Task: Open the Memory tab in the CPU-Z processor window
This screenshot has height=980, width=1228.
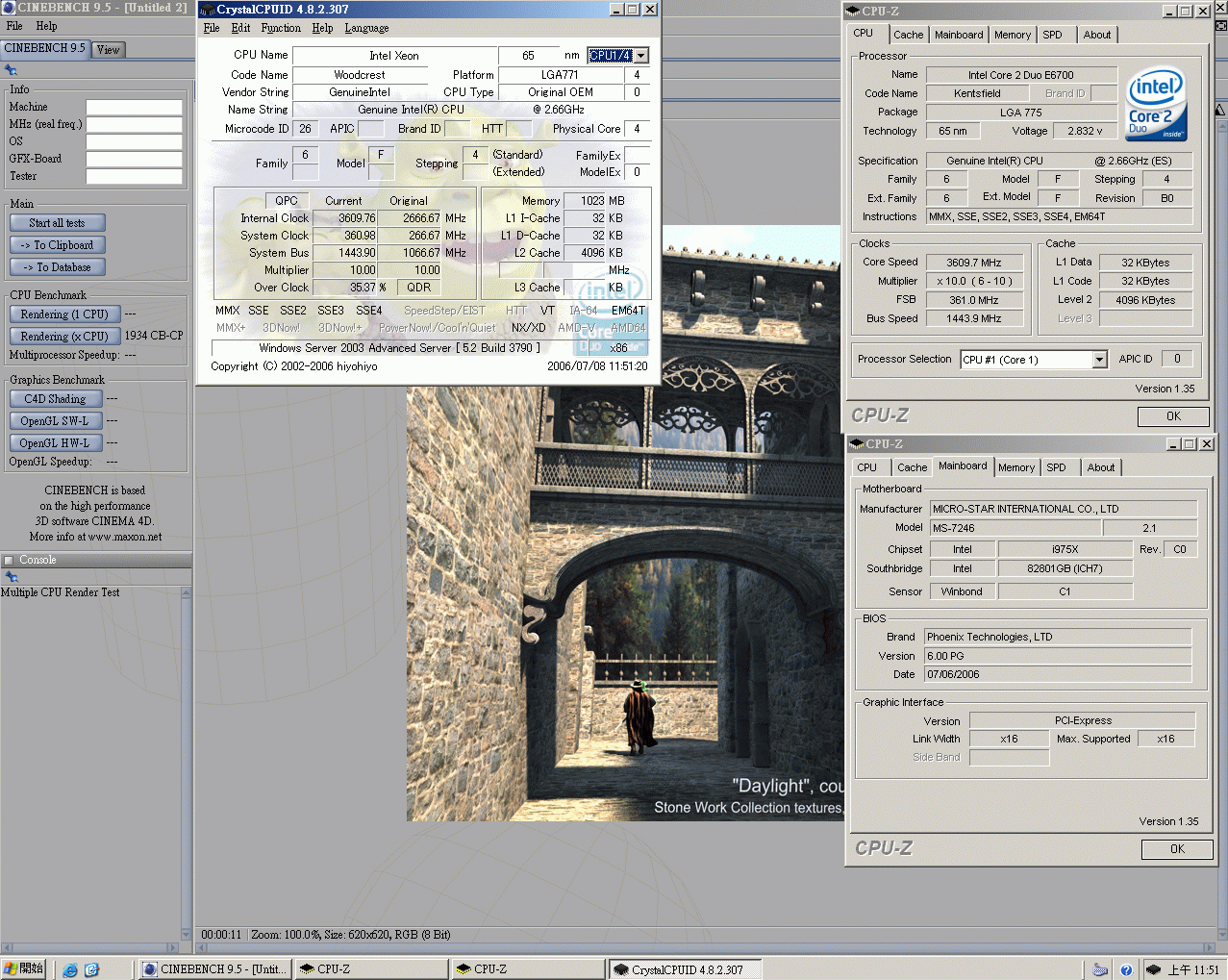Action: pos(1013,35)
